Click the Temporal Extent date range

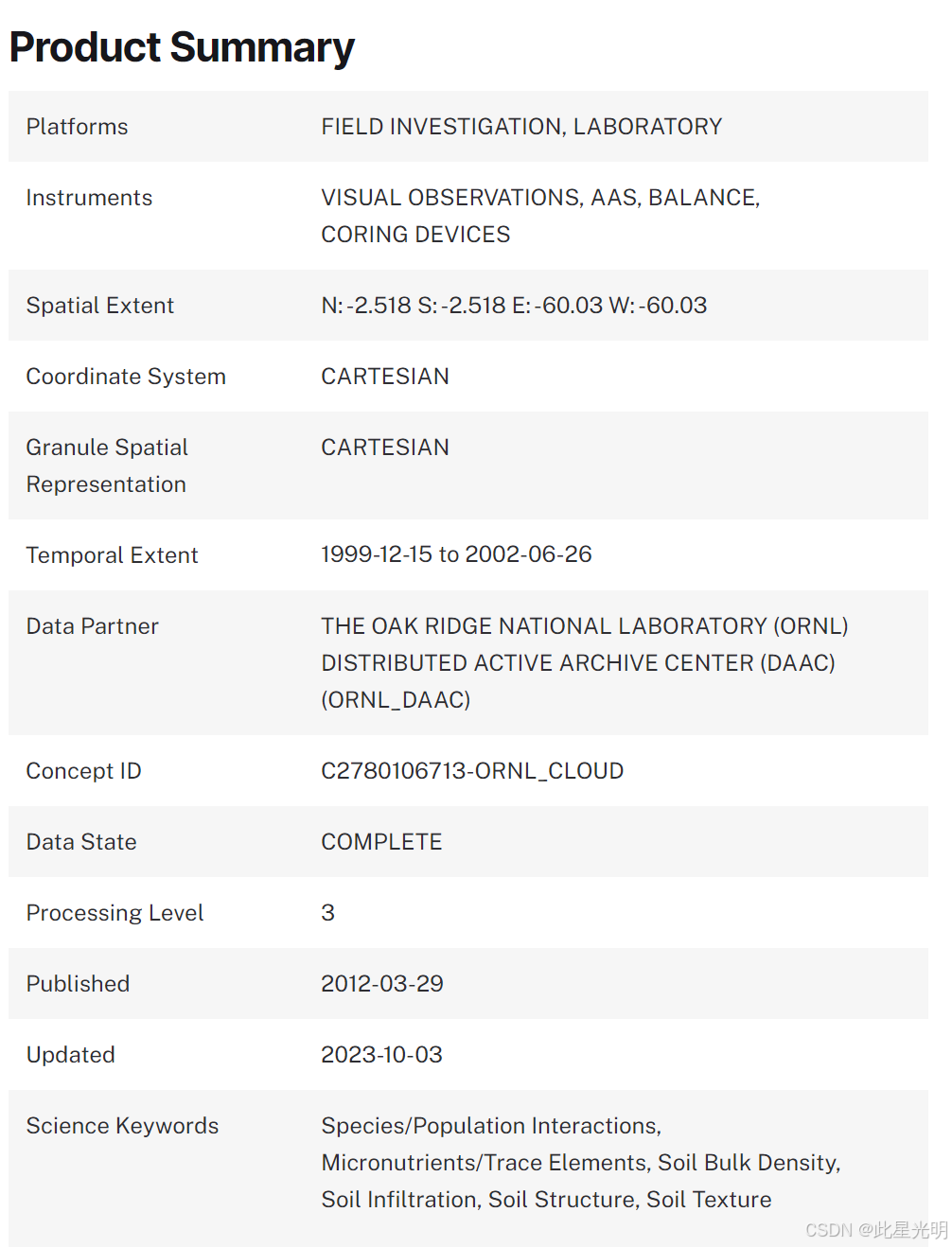(x=455, y=554)
